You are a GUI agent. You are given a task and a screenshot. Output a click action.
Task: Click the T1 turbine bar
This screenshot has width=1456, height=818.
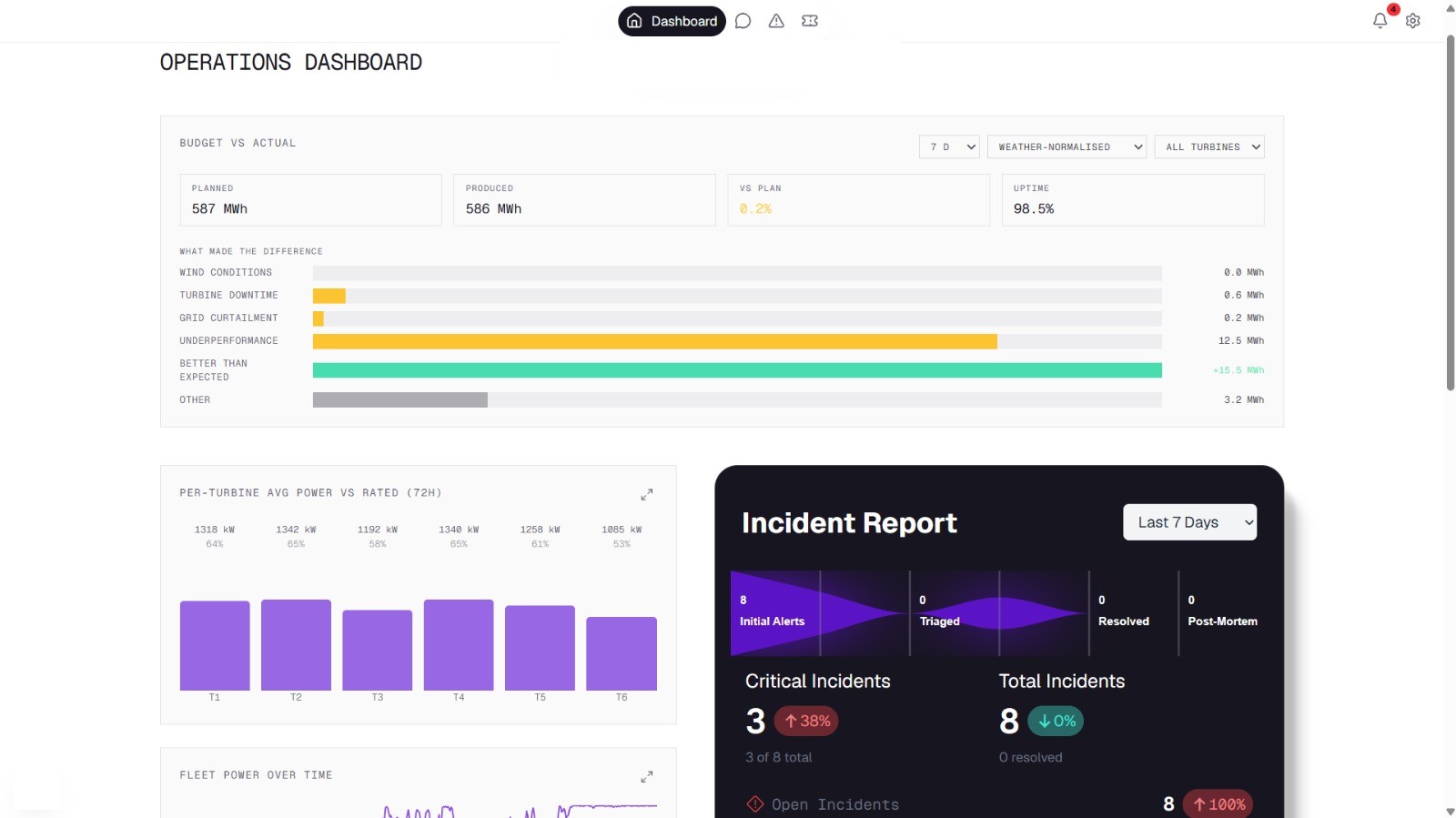click(x=215, y=645)
